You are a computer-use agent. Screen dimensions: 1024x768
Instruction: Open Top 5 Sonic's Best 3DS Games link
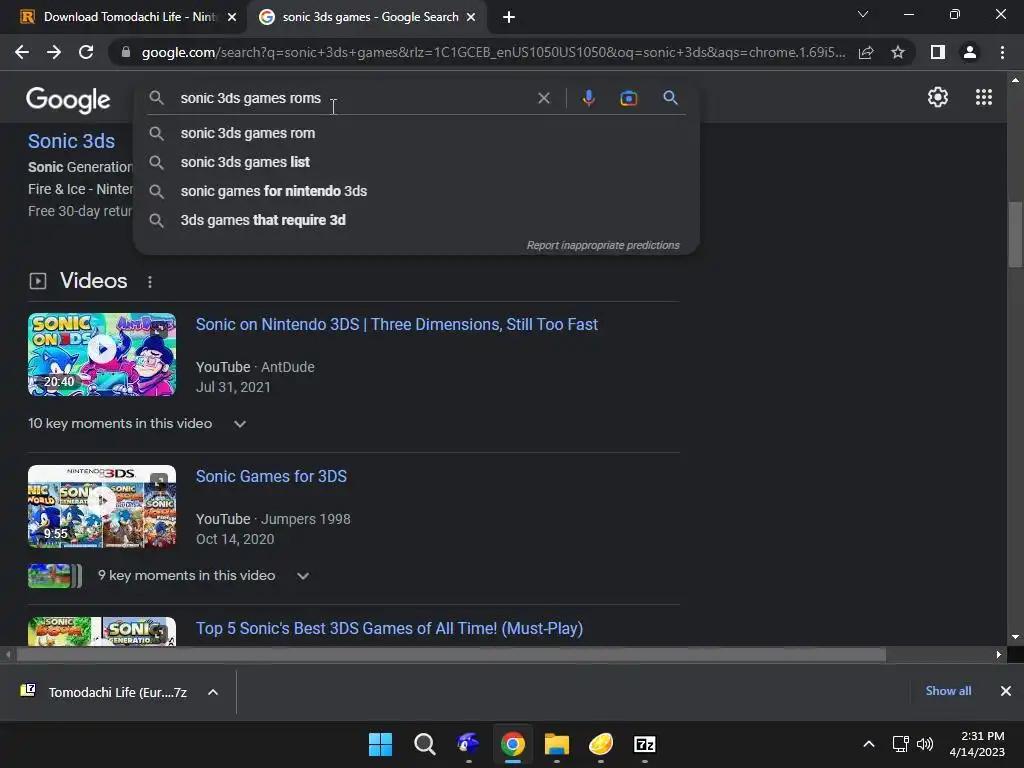389,628
